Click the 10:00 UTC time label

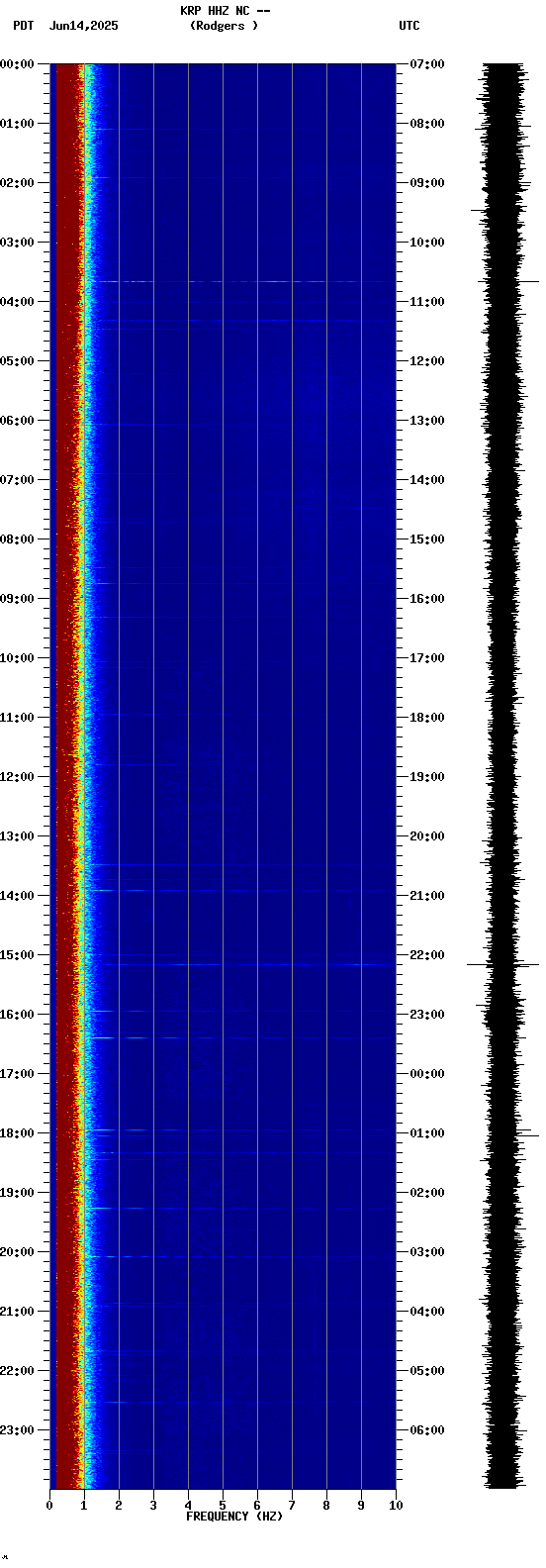pos(427,243)
